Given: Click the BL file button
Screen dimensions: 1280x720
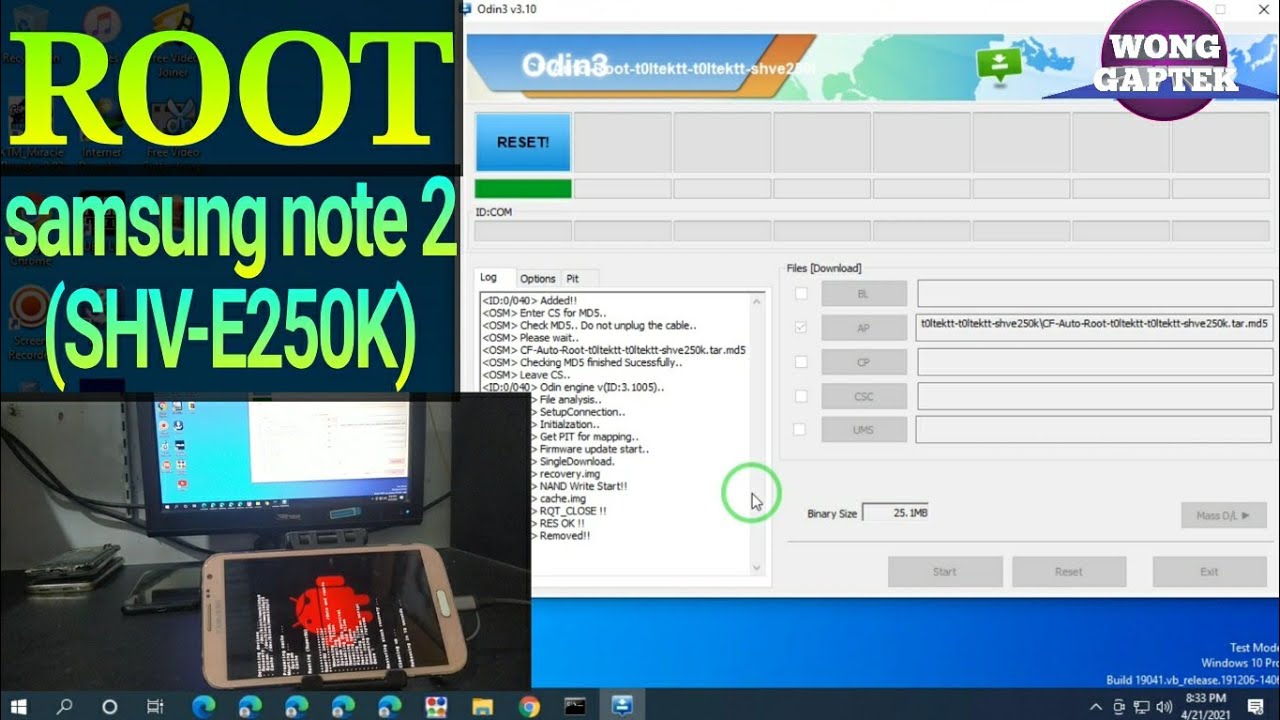Looking at the screenshot, I should 864,294.
